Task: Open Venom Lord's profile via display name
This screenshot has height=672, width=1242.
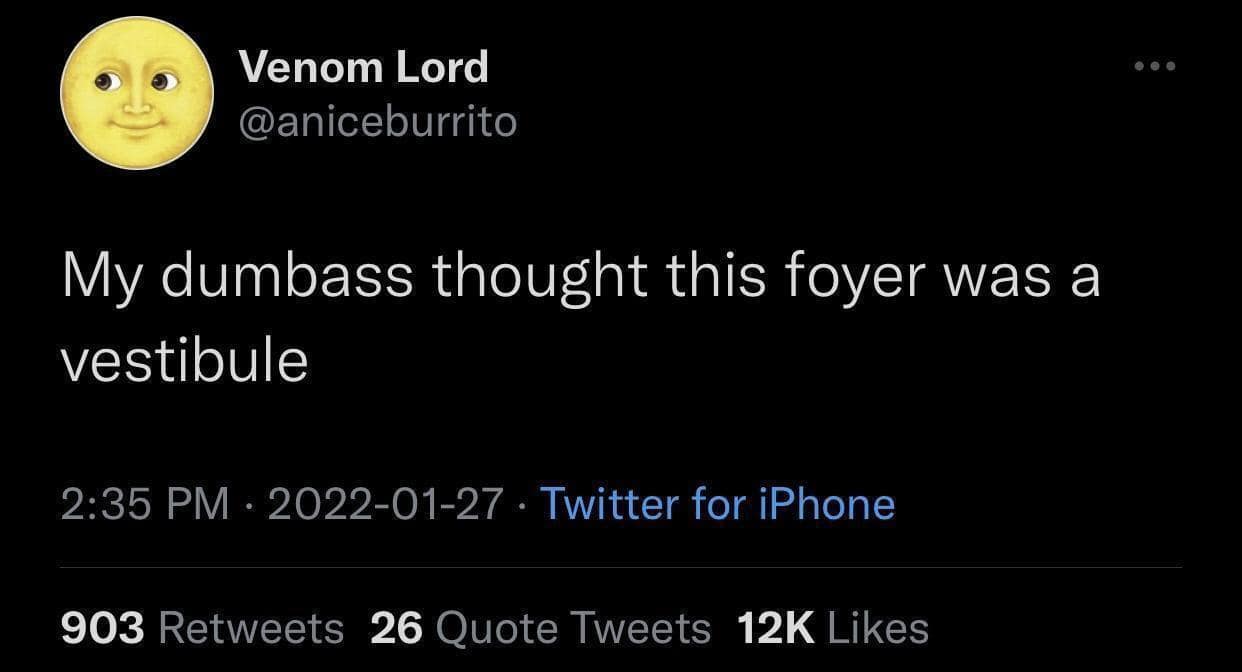Action: coord(364,67)
